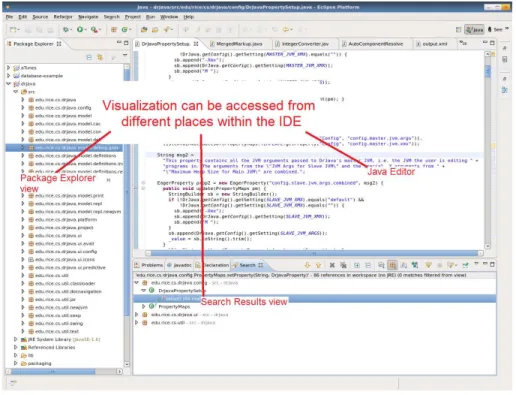Expand All in Search results
This screenshot has height=395, width=516.
(357, 265)
